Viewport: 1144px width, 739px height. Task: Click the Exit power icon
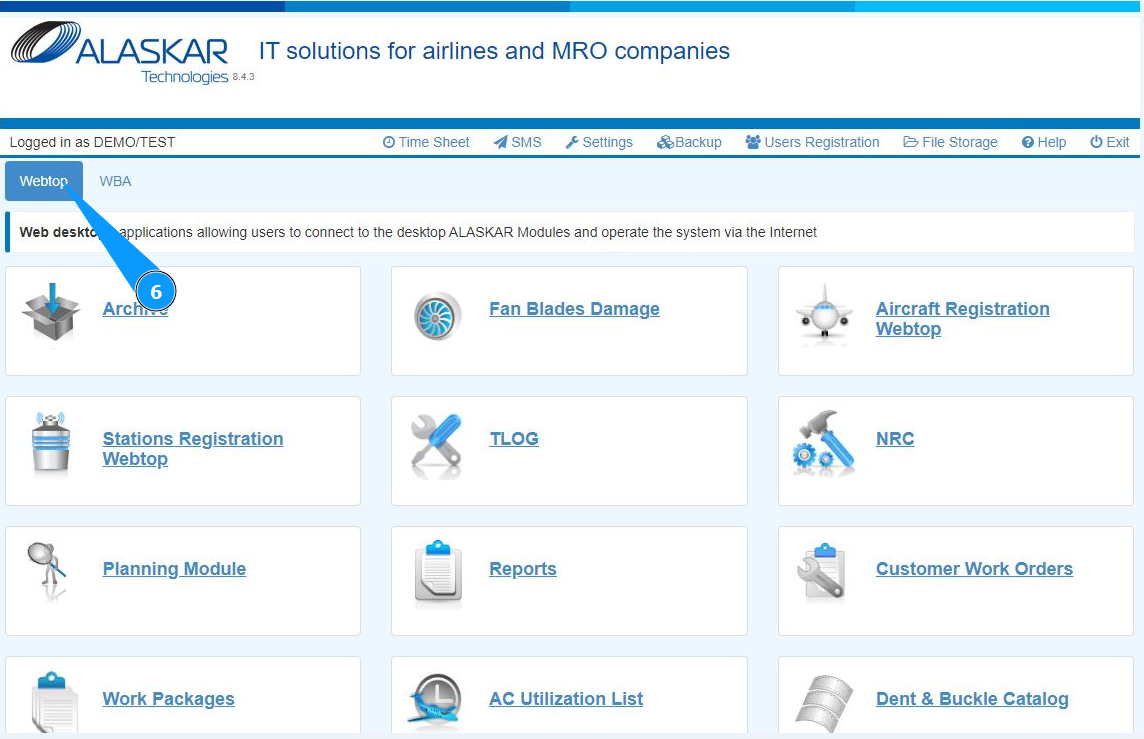pyautogui.click(x=1096, y=142)
